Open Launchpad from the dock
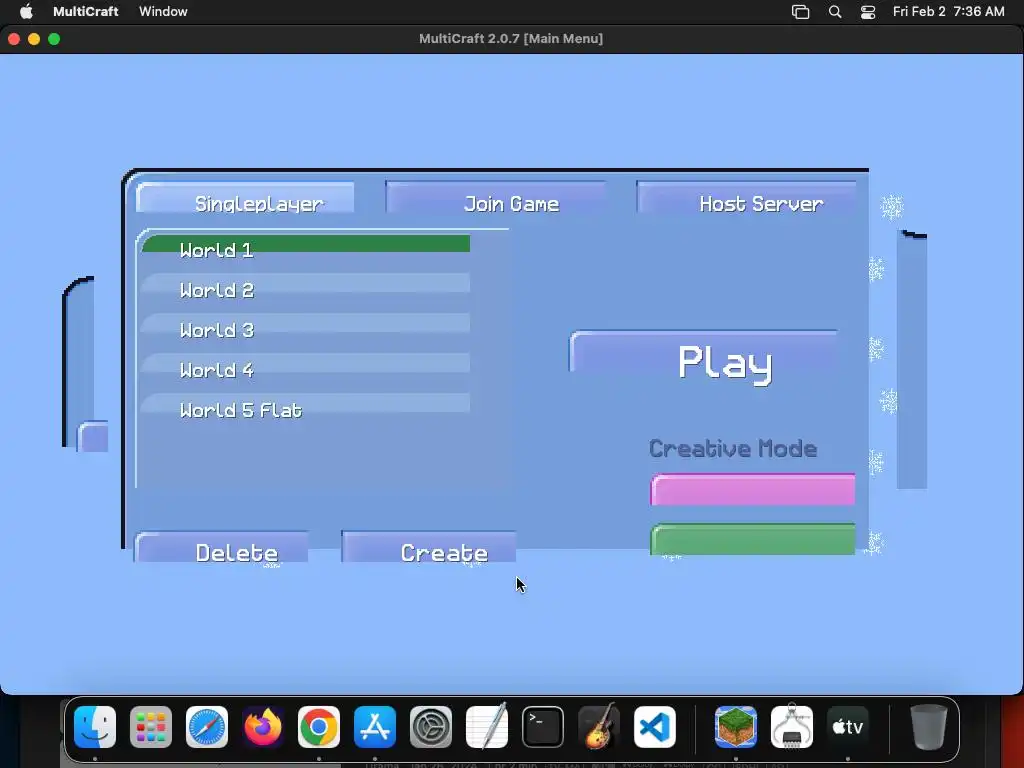Viewport: 1024px width, 768px height. (x=151, y=727)
